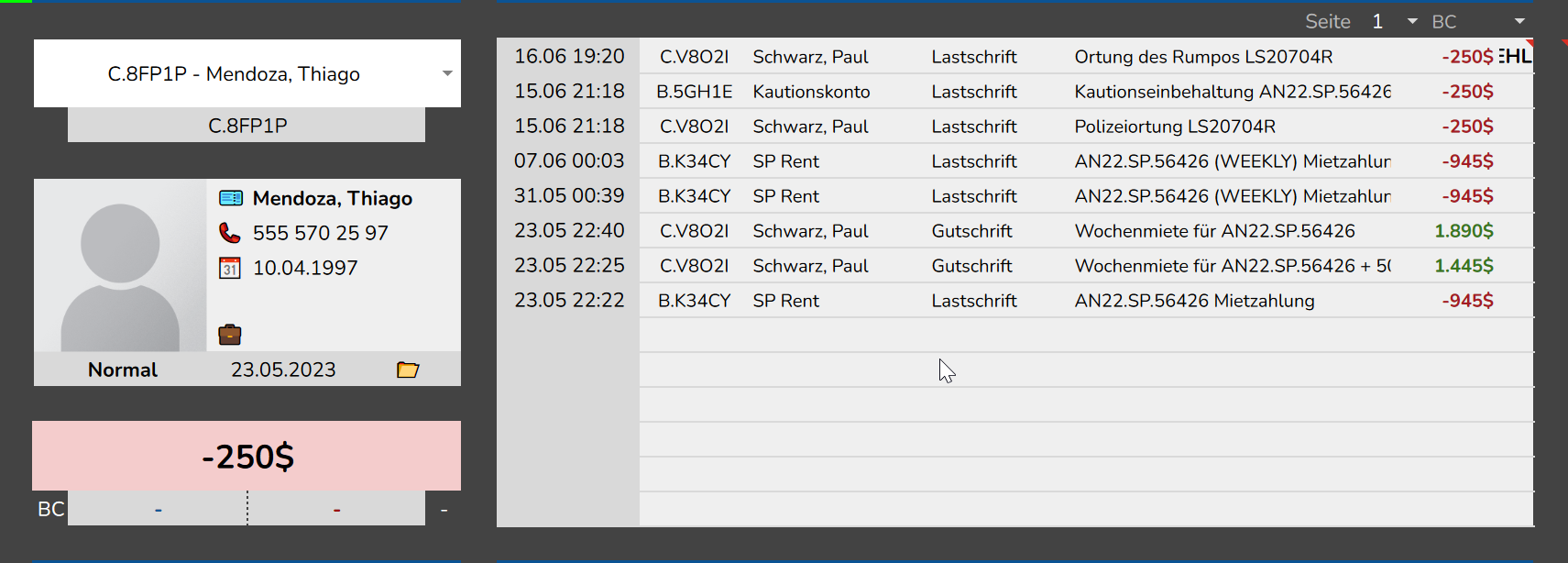
Task: Click the blue dash field next to BC
Action: point(158,509)
